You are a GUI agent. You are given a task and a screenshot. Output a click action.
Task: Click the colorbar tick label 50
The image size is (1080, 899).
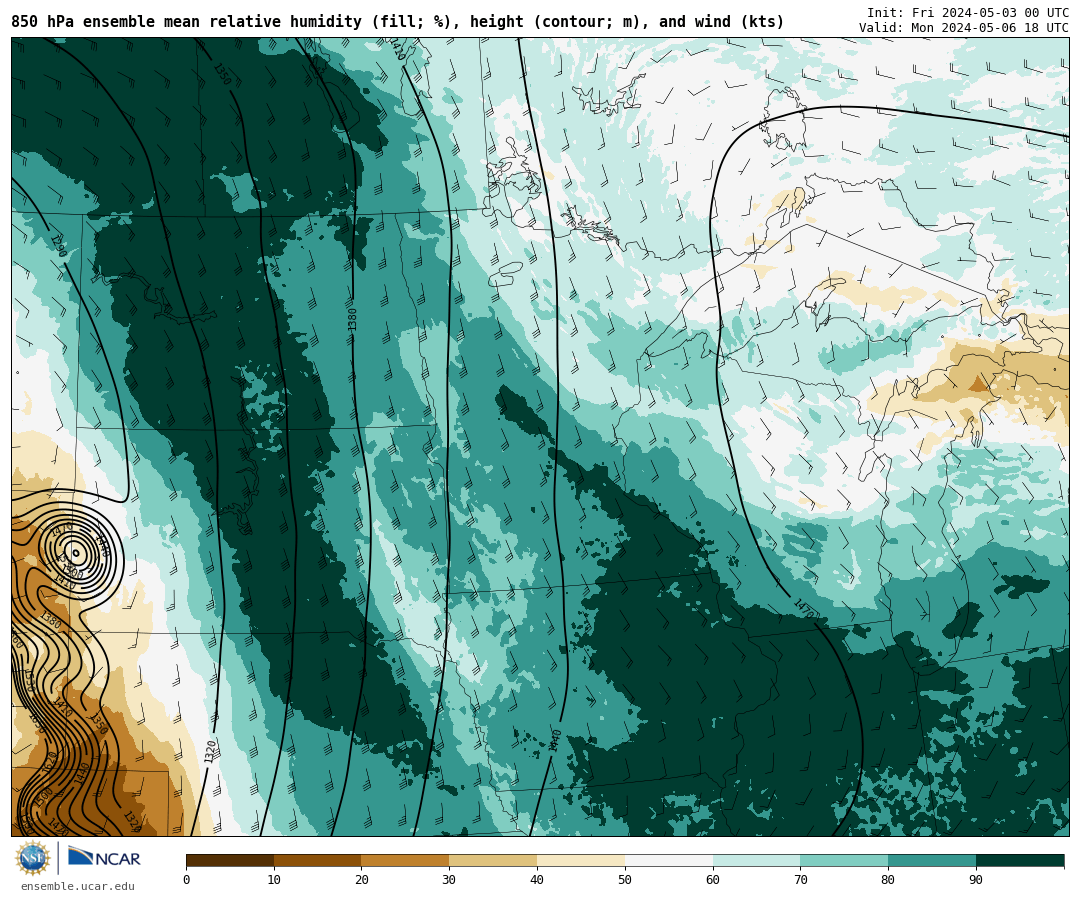[625, 880]
